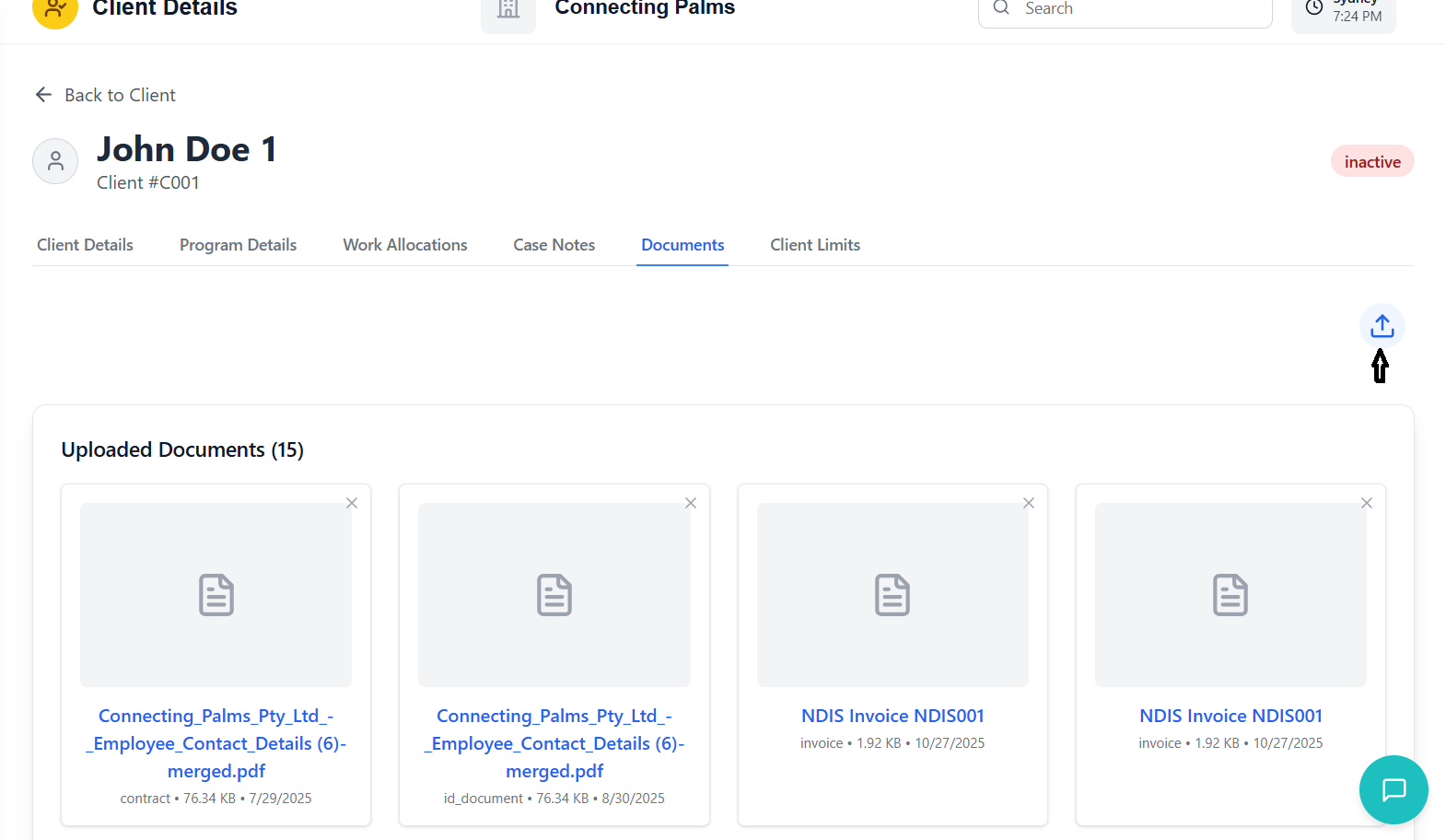Click the first NDIS Invoice document thumbnail
This screenshot has width=1446, height=840.
click(892, 594)
